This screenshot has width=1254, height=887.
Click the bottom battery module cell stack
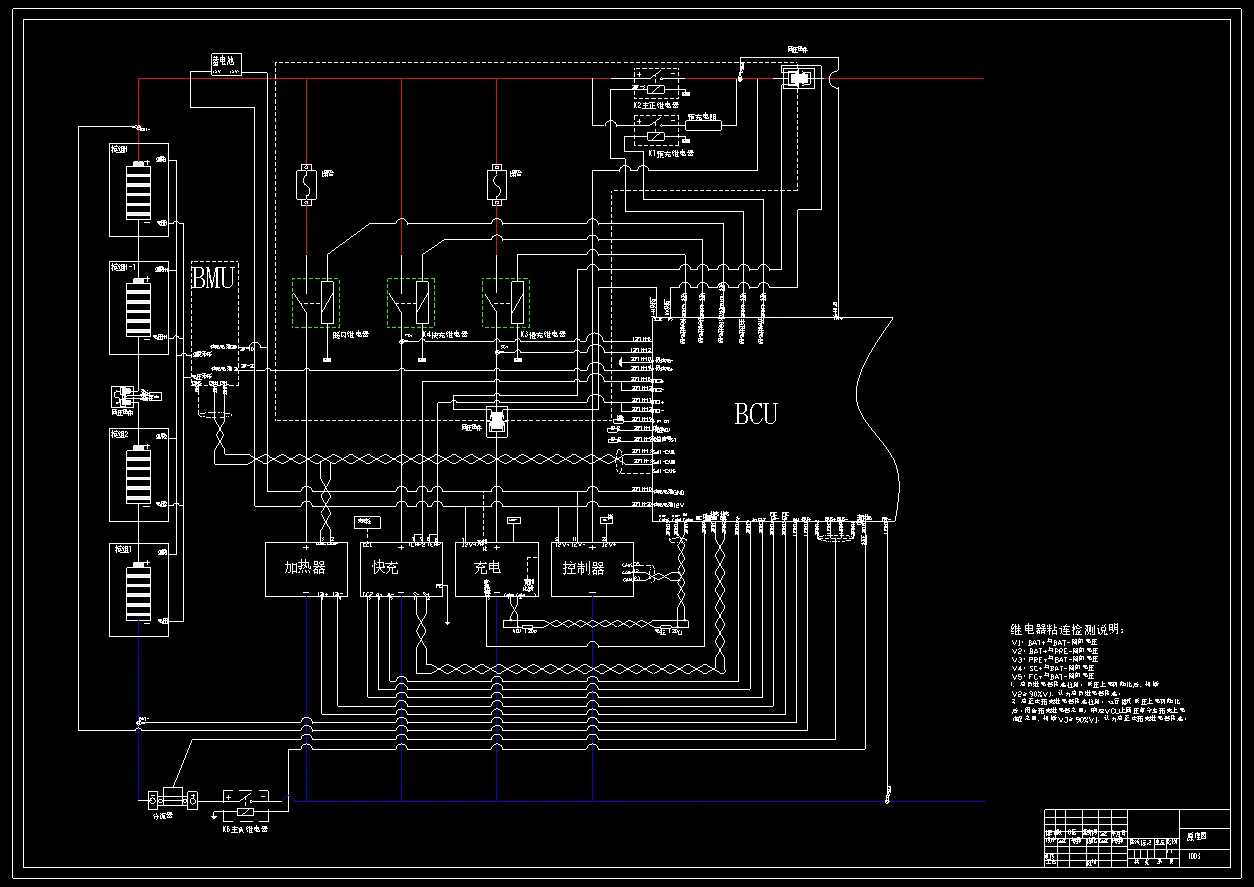click(138, 593)
